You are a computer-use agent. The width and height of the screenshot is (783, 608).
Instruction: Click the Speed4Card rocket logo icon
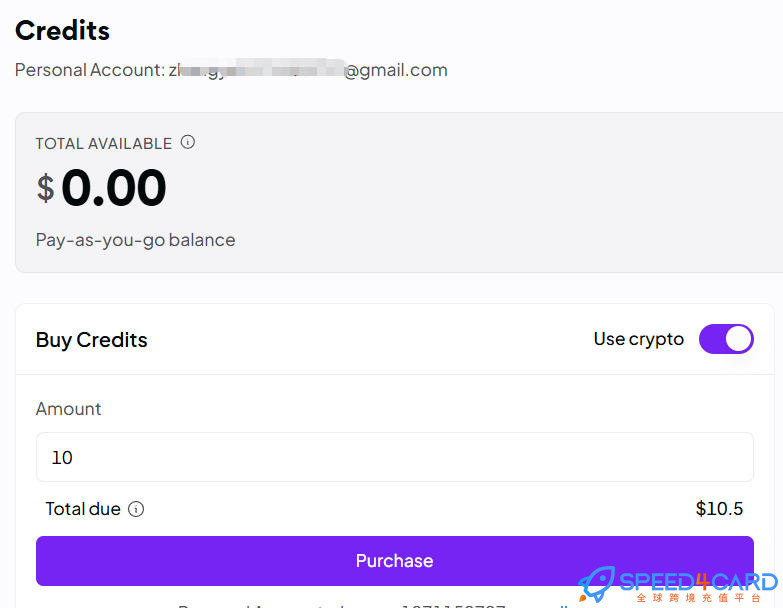[x=597, y=583]
